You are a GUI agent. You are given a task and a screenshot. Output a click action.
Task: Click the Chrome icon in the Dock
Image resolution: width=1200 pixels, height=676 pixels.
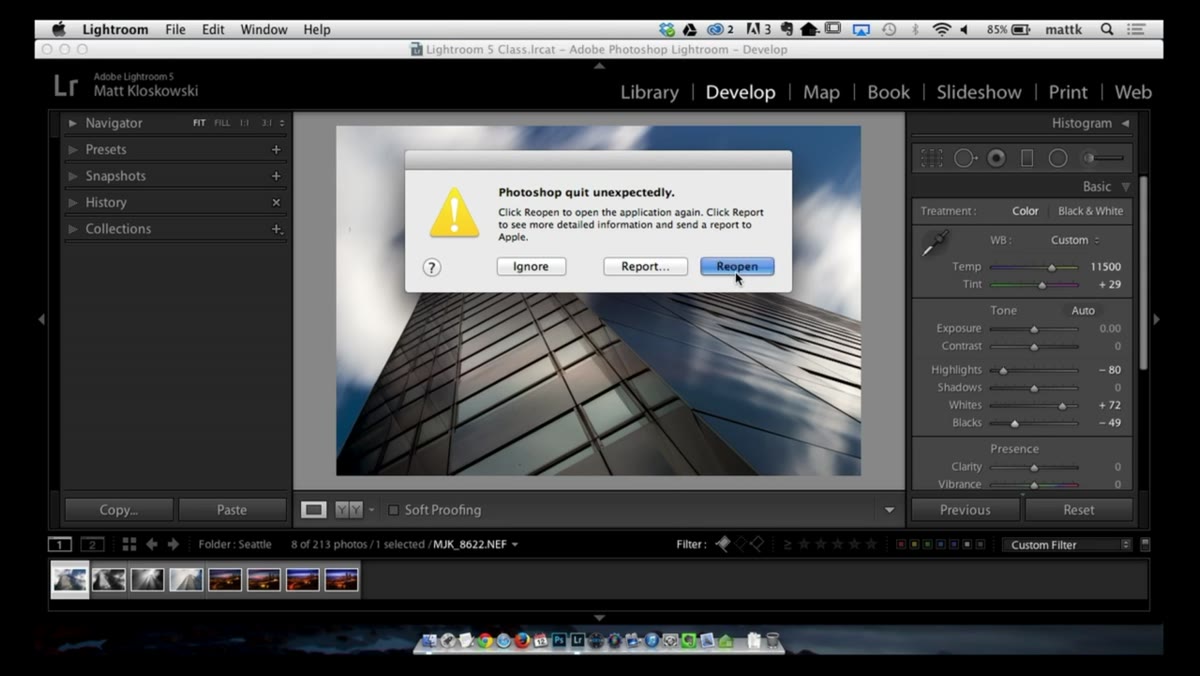(485, 641)
